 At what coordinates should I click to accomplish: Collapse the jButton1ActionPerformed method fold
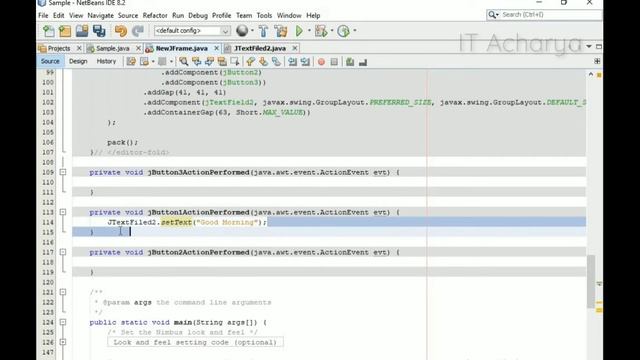click(63, 212)
